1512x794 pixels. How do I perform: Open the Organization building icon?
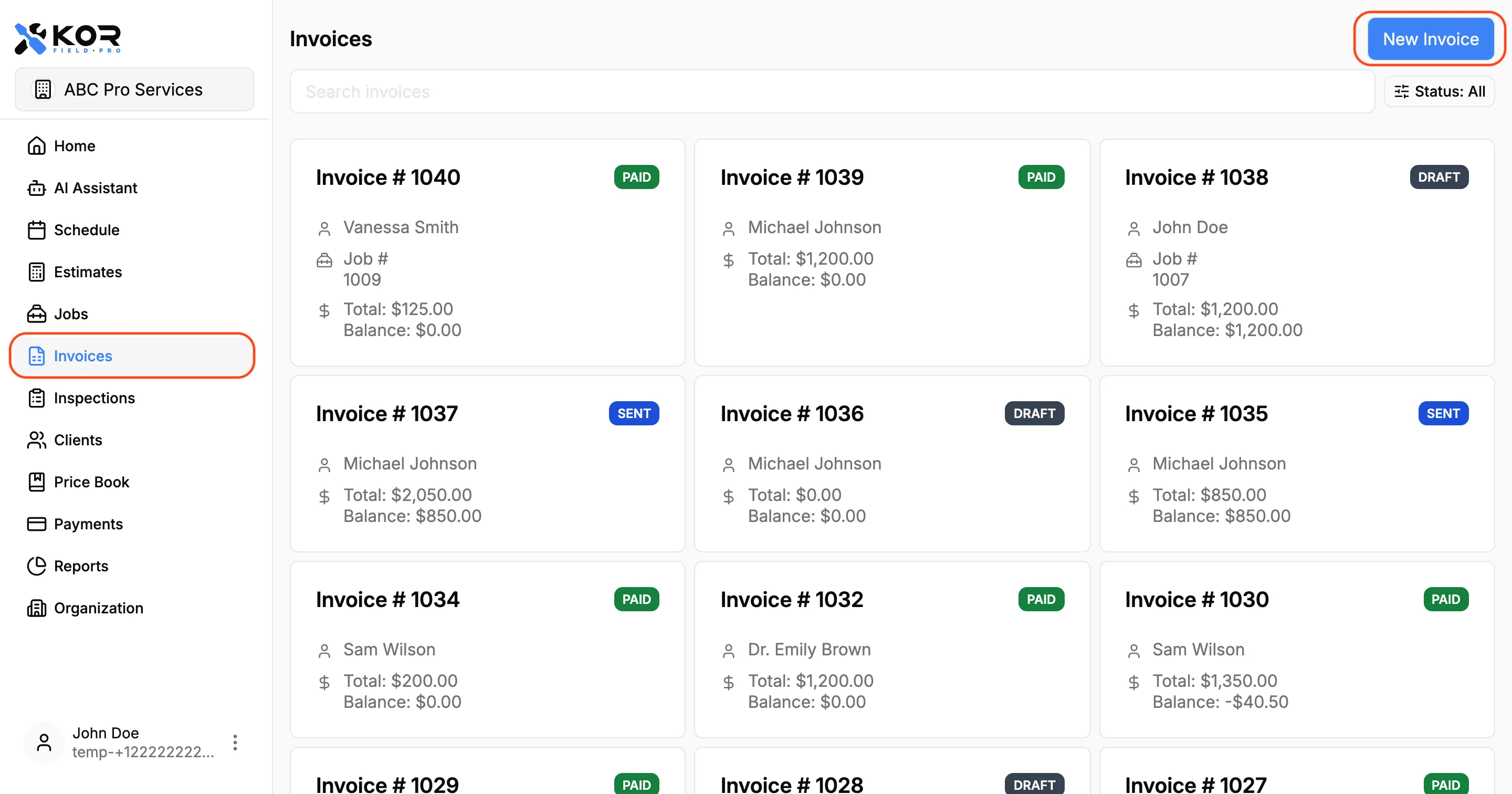[36, 608]
